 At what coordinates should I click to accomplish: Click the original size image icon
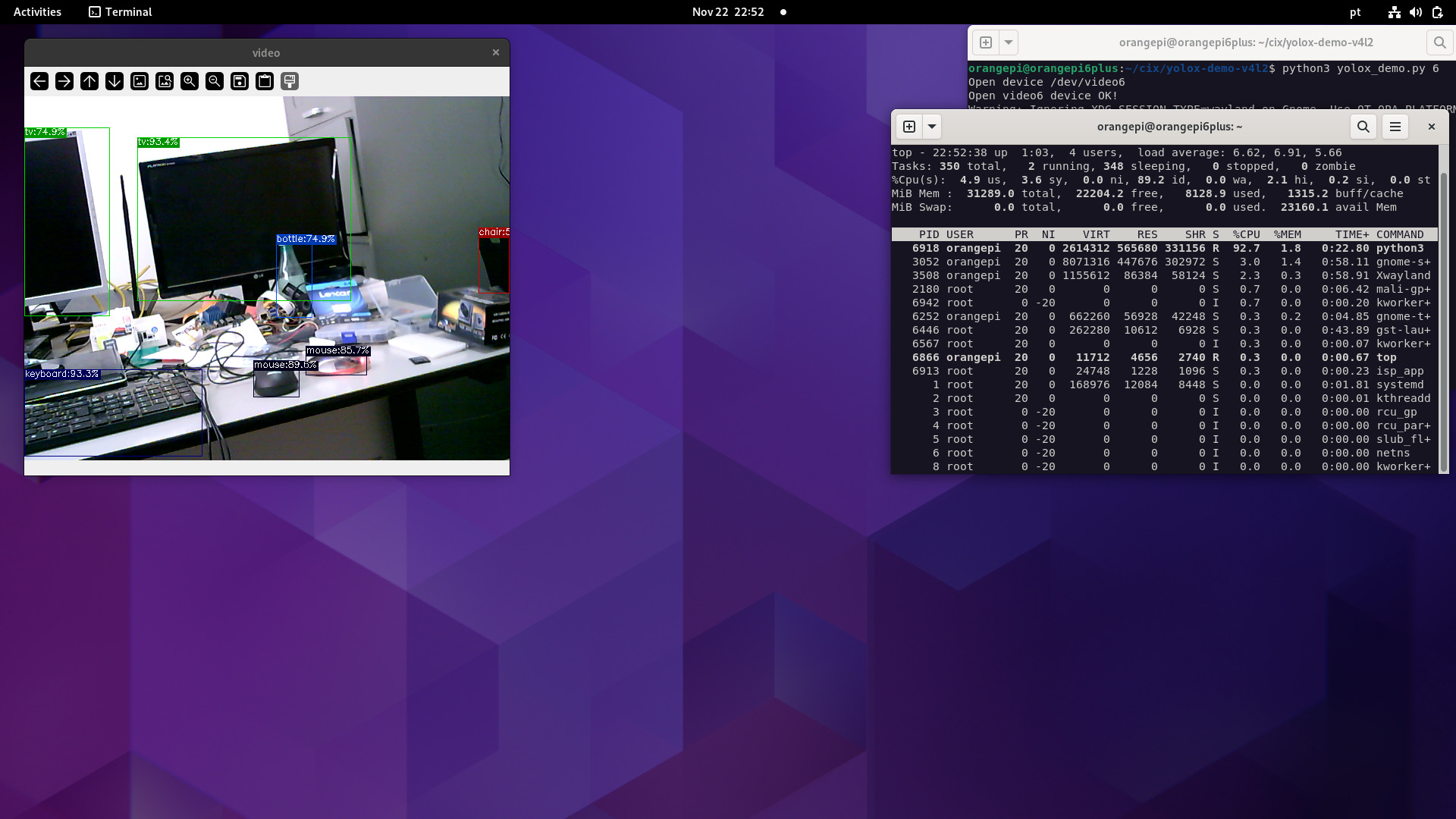point(140,81)
